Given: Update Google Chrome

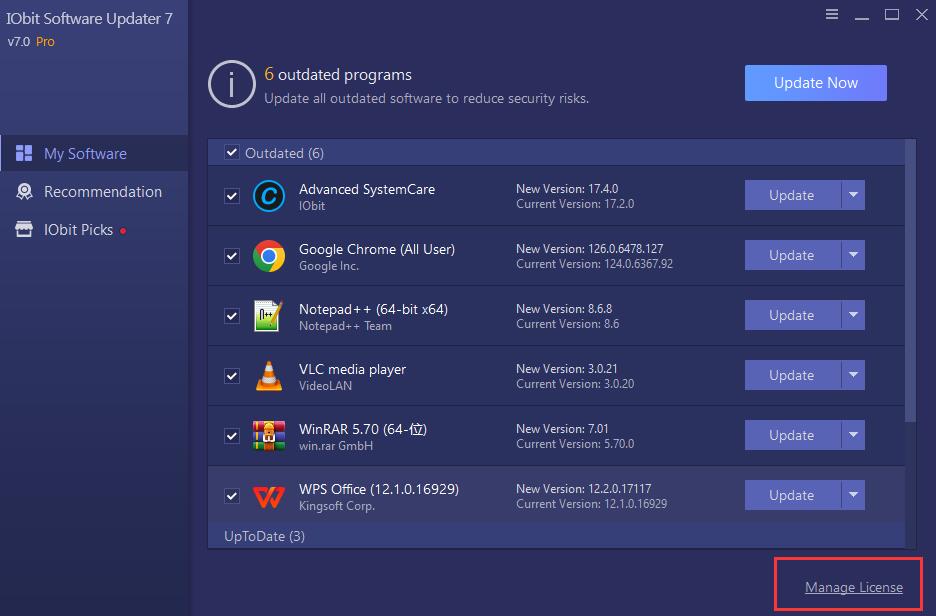Looking at the screenshot, I should coord(792,255).
